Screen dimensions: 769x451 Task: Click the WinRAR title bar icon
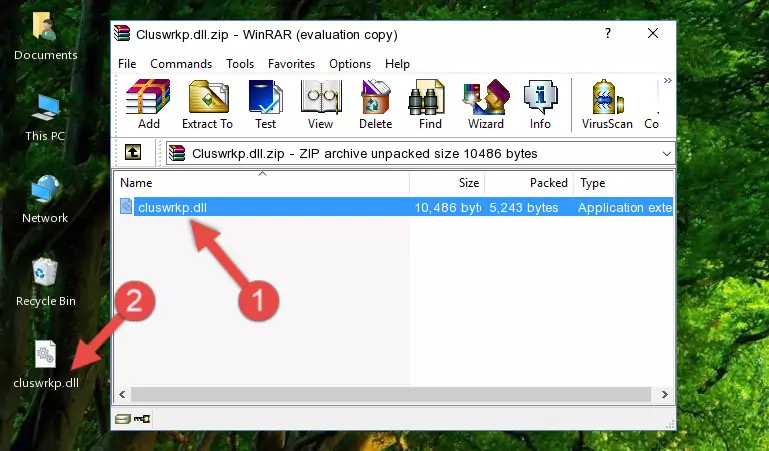click(122, 34)
